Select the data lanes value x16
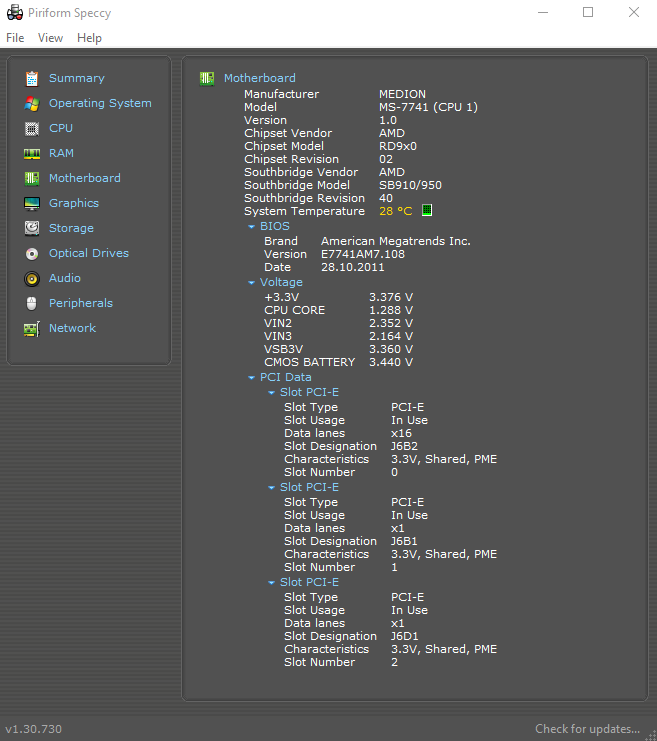657x741 pixels. pyautogui.click(x=401, y=433)
